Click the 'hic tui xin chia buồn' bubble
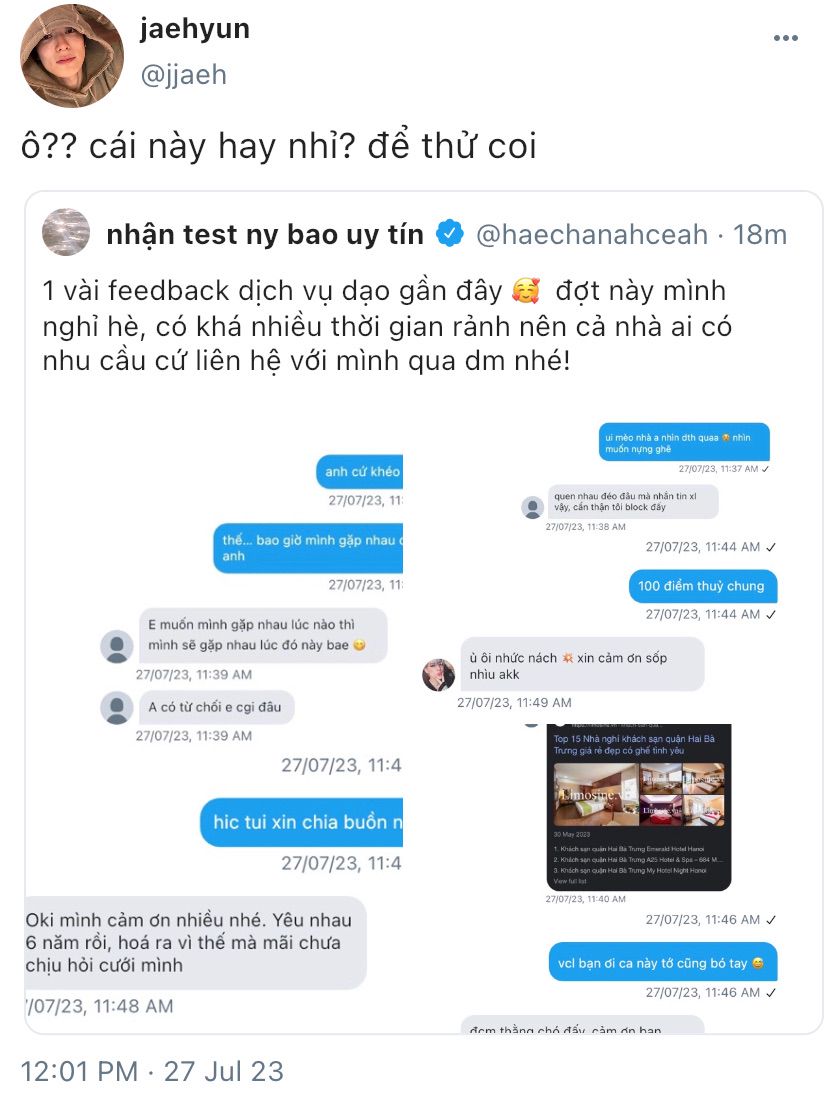This screenshot has width=828, height=1110. click(301, 822)
